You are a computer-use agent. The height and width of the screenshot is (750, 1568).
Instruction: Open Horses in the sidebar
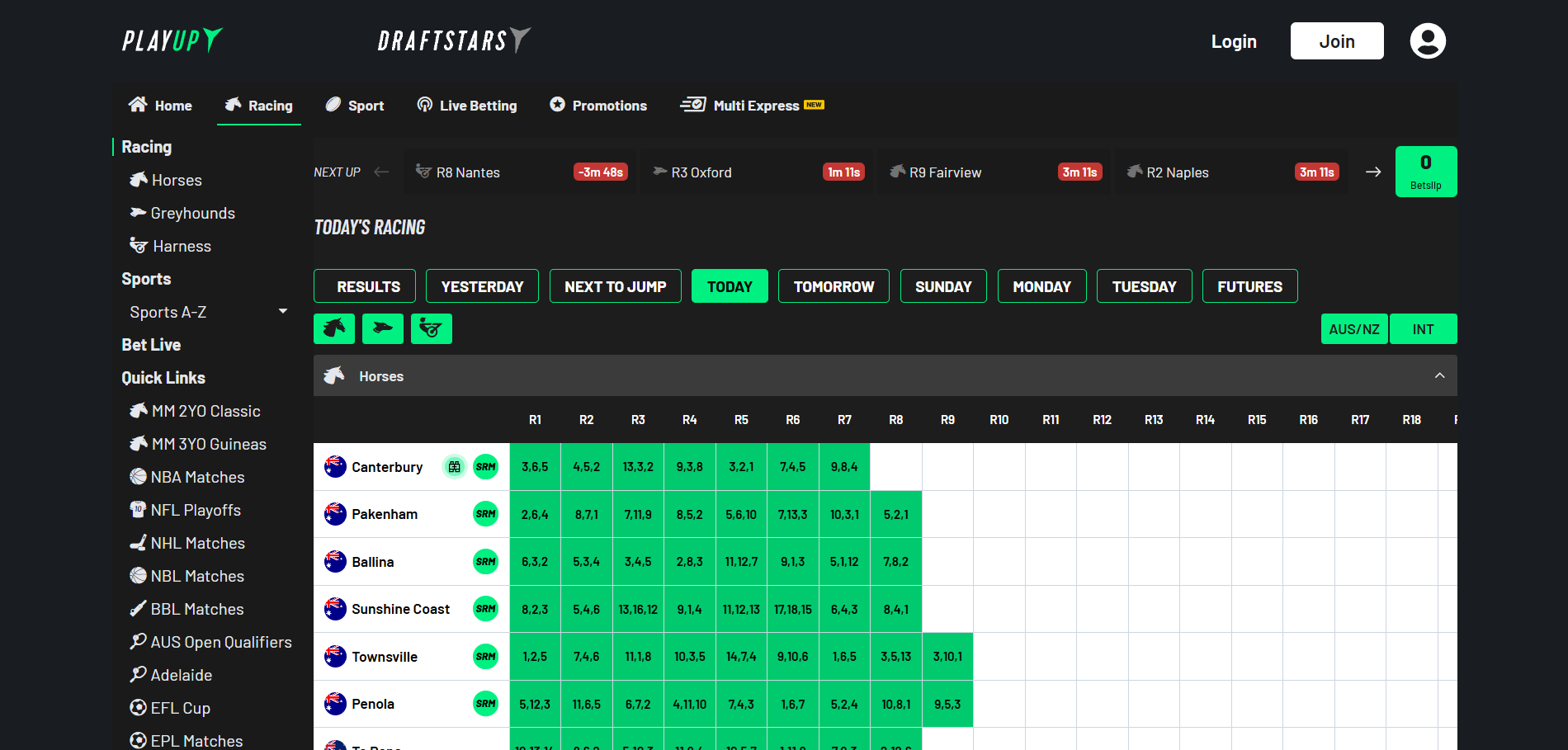coord(166,180)
